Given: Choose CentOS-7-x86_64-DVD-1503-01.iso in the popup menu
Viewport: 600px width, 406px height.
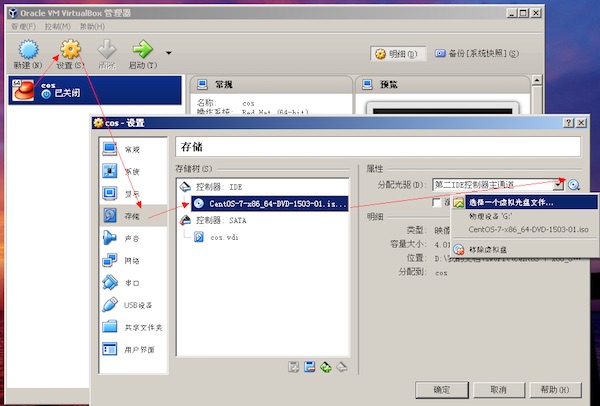Looking at the screenshot, I should 525,229.
